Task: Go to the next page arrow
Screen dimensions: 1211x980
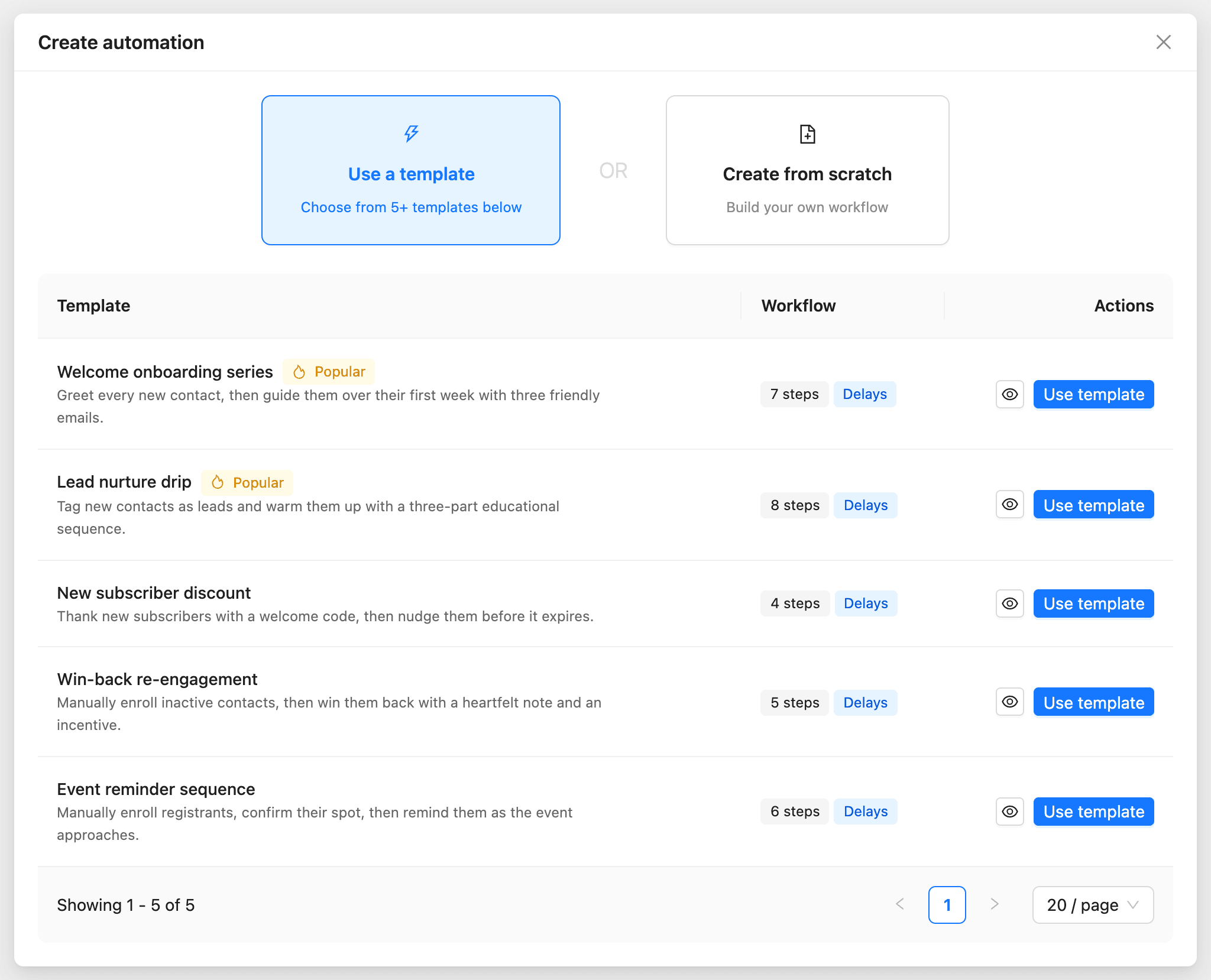Action: point(994,904)
